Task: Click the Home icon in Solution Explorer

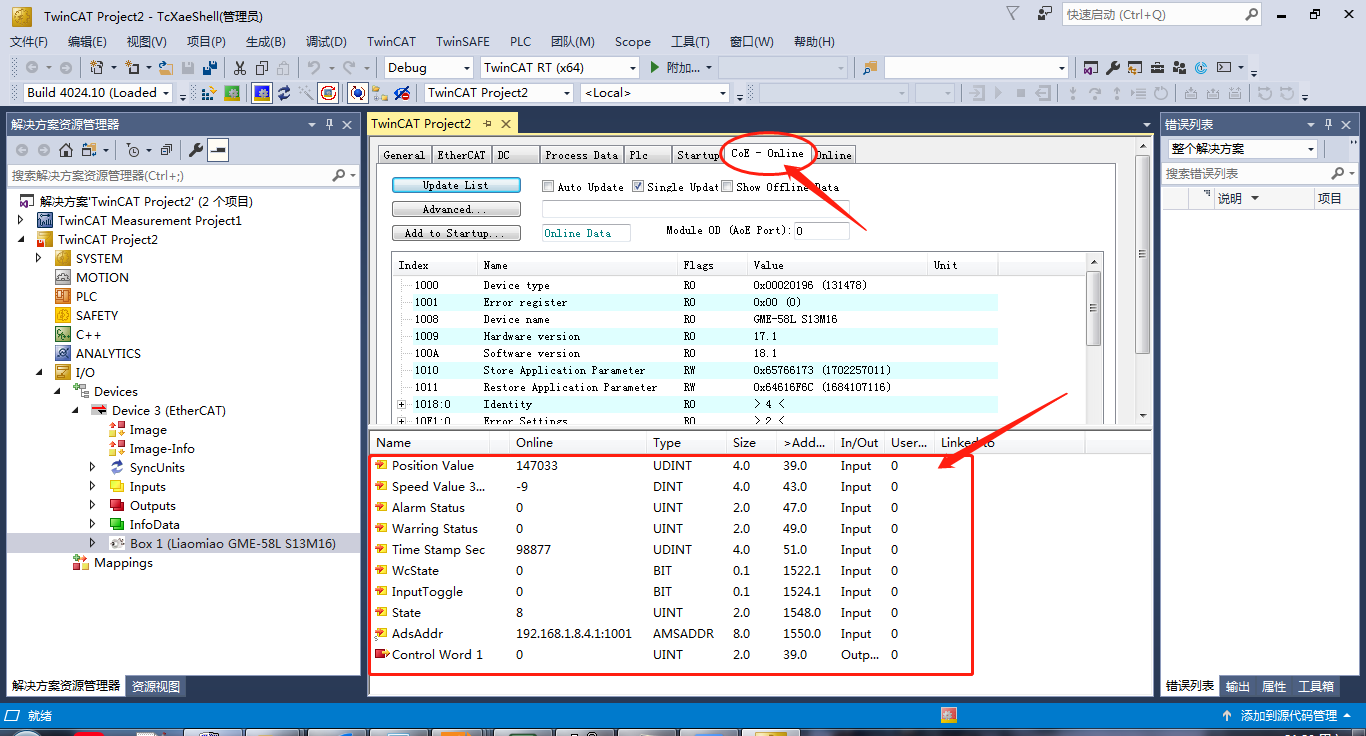Action: point(66,150)
